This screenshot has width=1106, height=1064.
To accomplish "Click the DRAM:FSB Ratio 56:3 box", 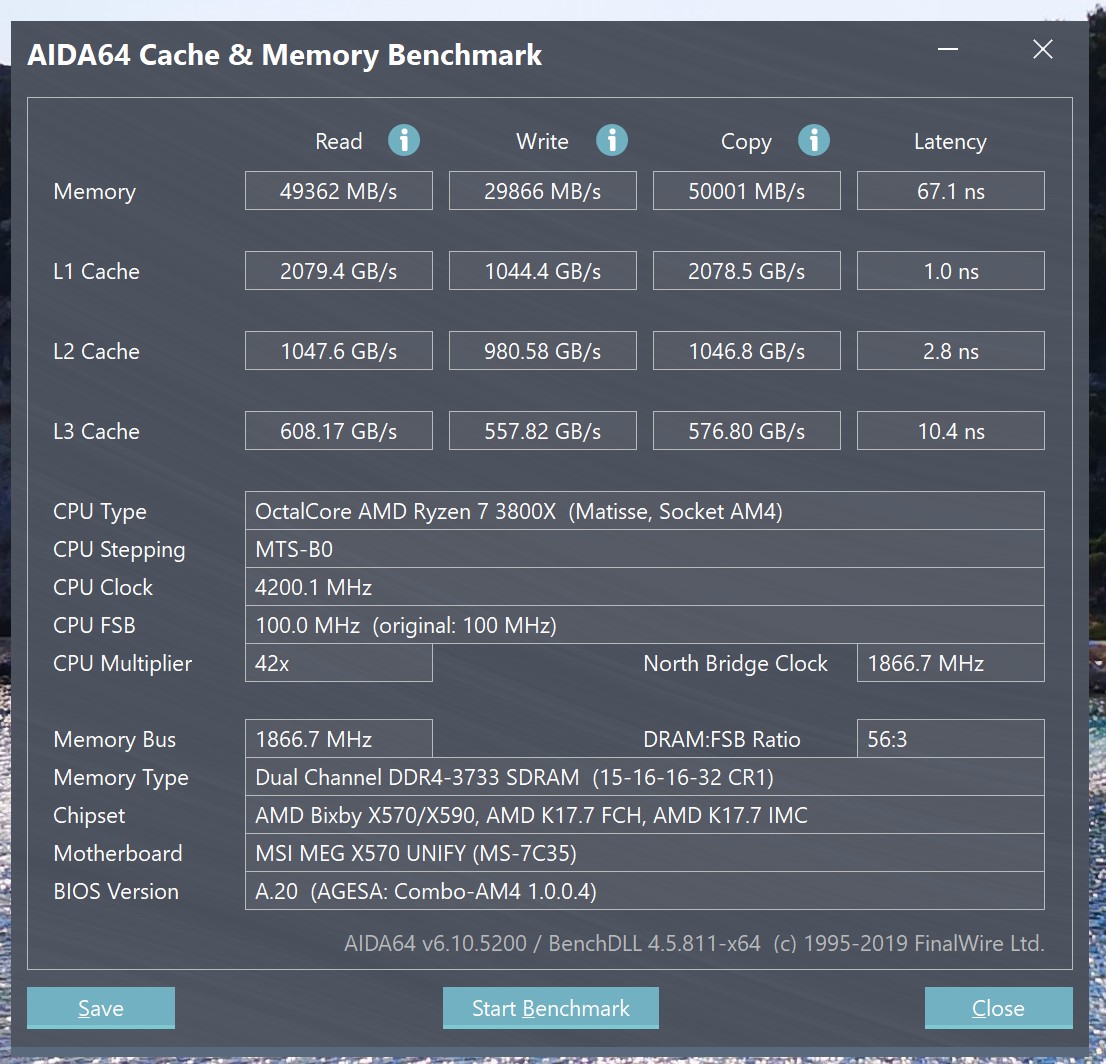I will tap(950, 738).
